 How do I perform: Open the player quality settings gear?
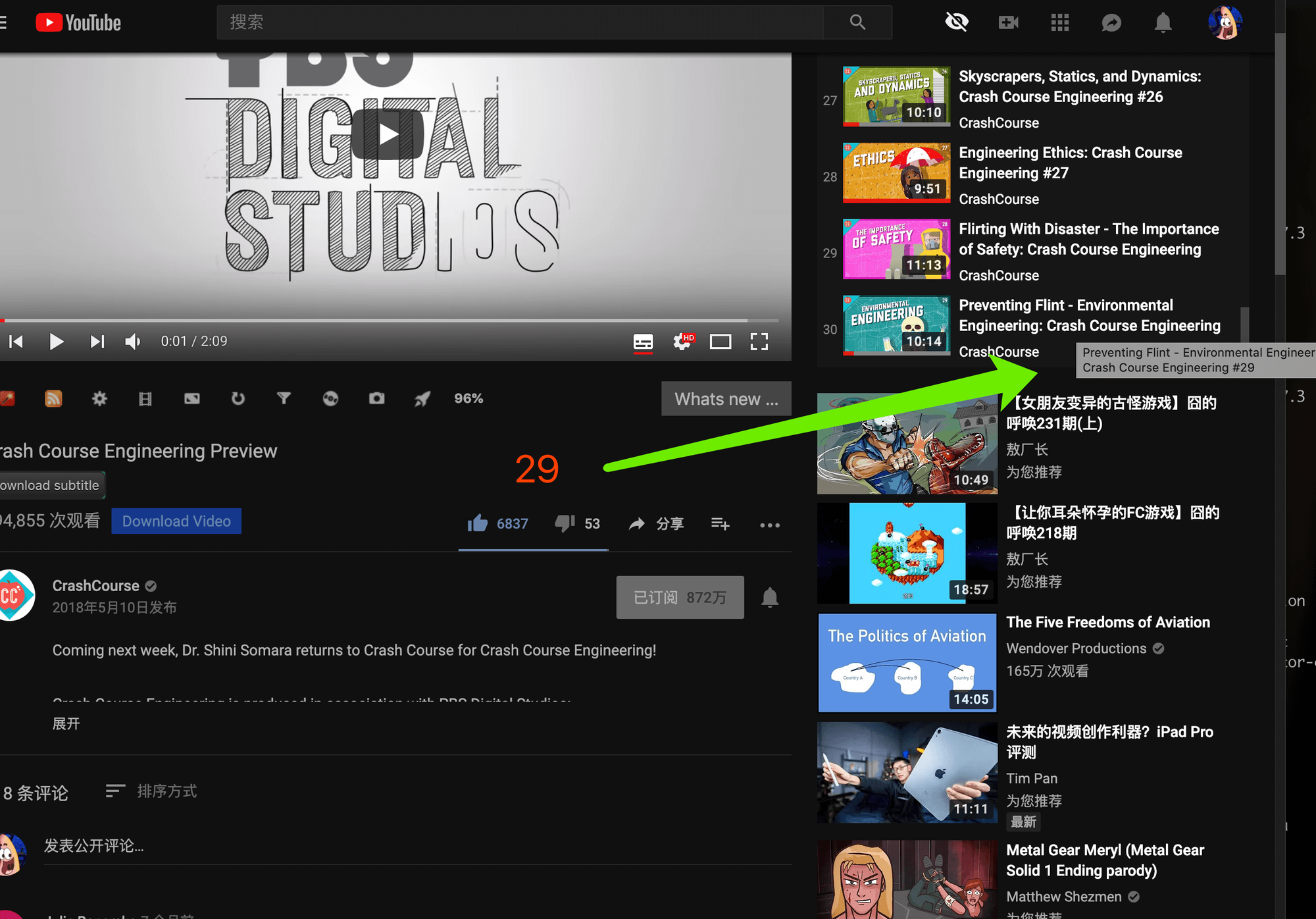tap(682, 342)
